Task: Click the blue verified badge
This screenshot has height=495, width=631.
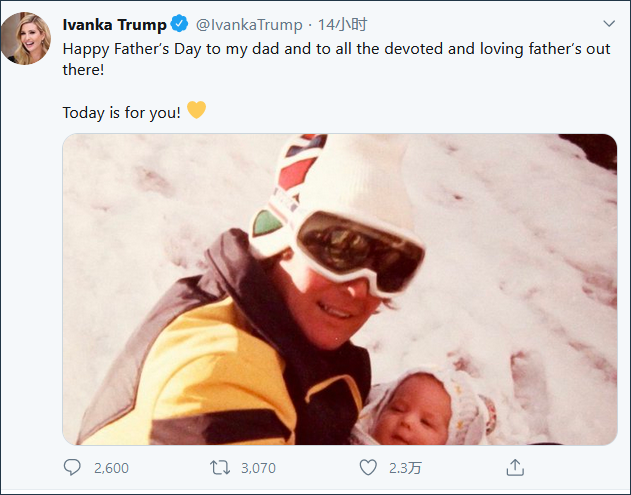Action: [x=180, y=24]
